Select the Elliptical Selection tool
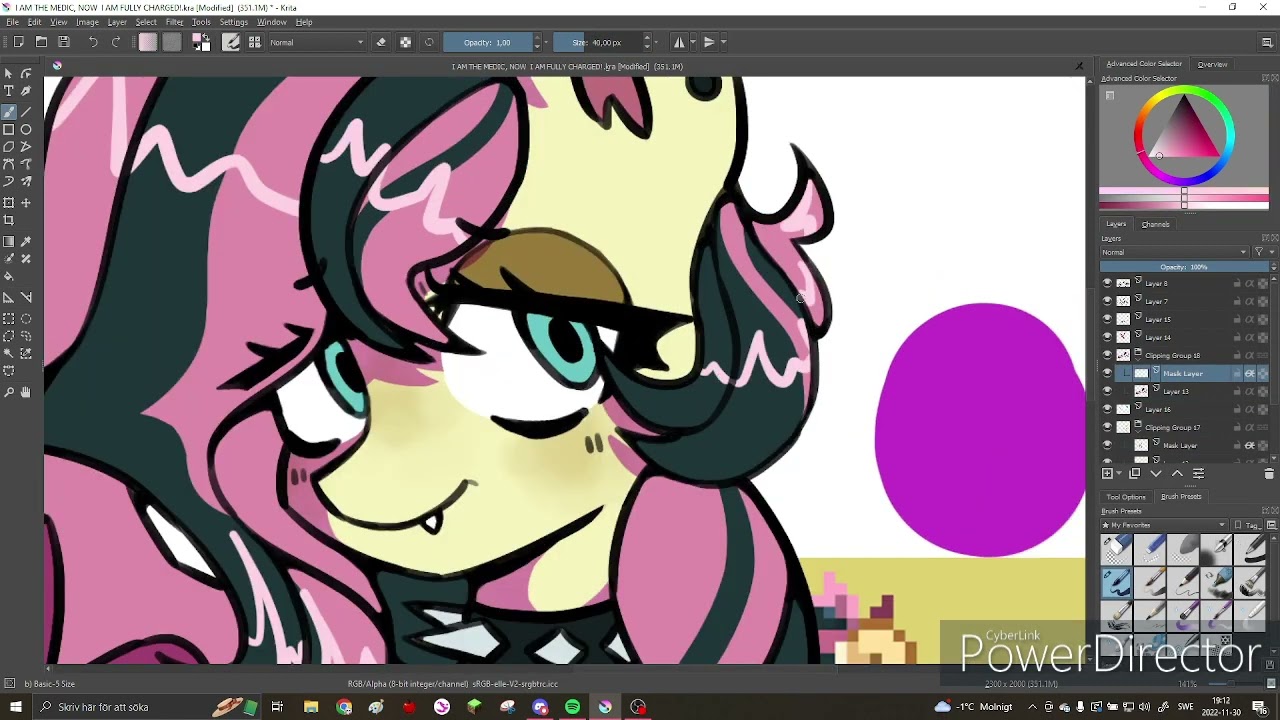1280x720 pixels. [x=26, y=319]
